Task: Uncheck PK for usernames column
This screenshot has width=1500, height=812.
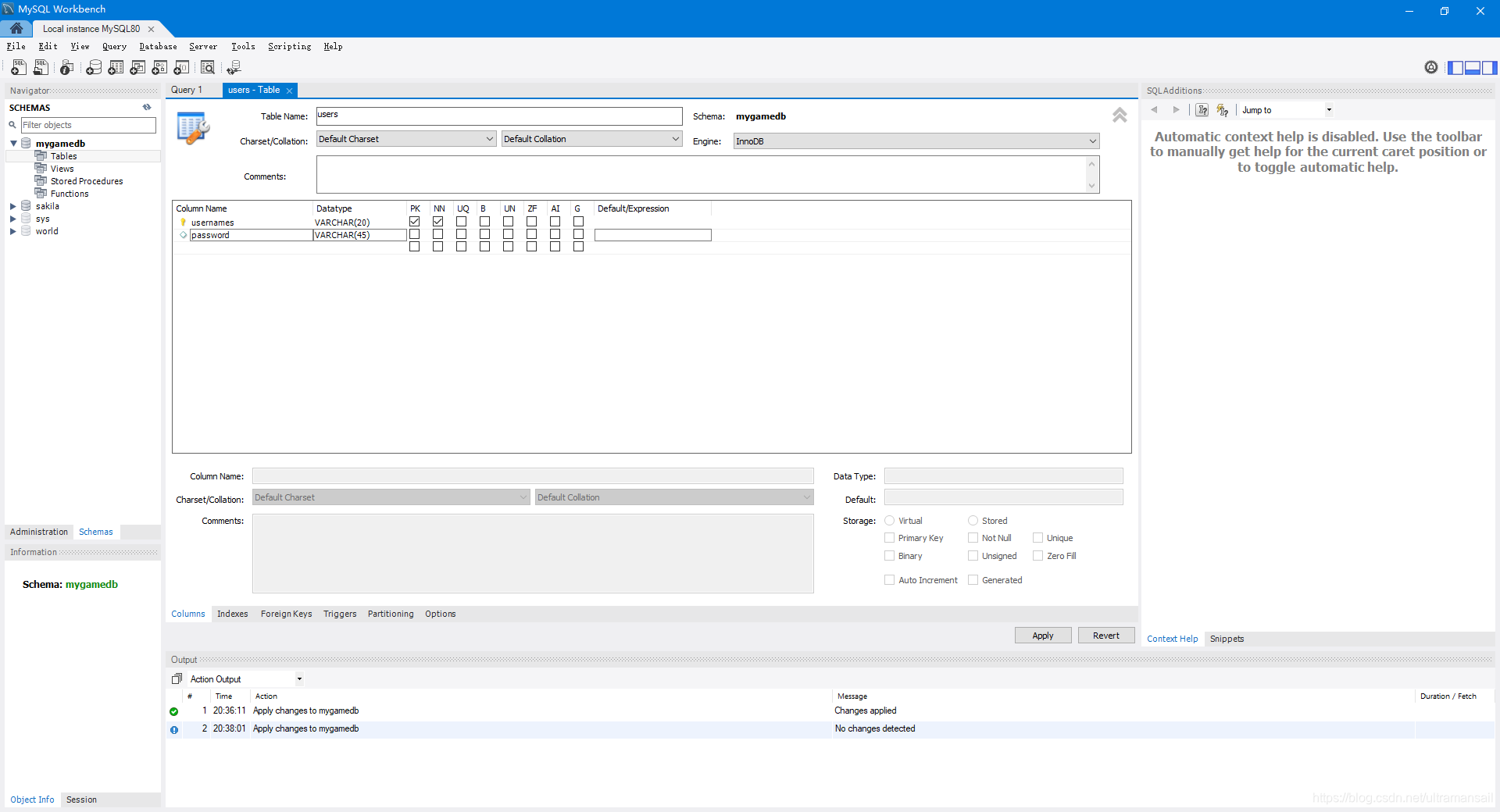Action: [x=415, y=222]
